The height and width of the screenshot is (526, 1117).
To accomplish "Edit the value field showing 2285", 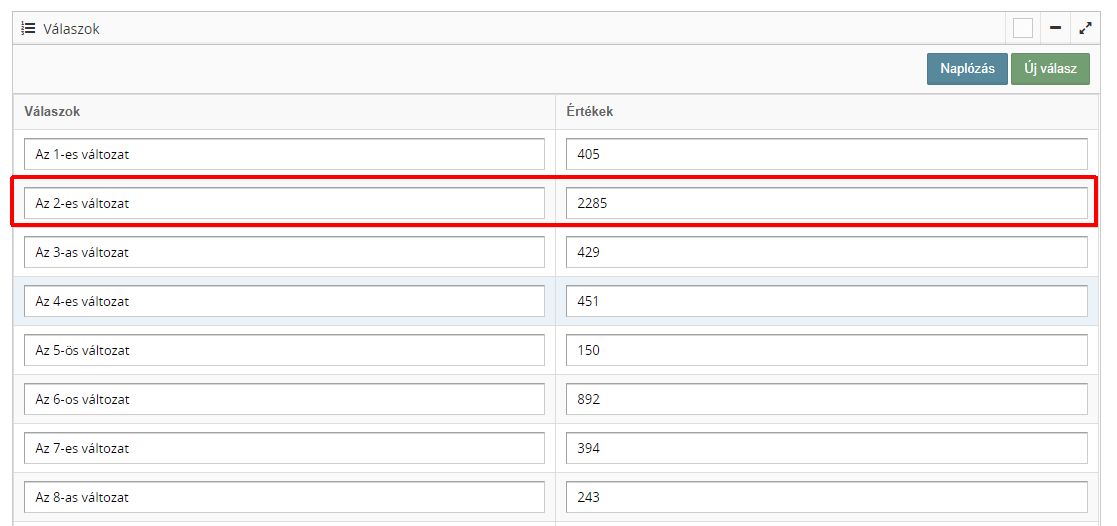I will coord(826,204).
